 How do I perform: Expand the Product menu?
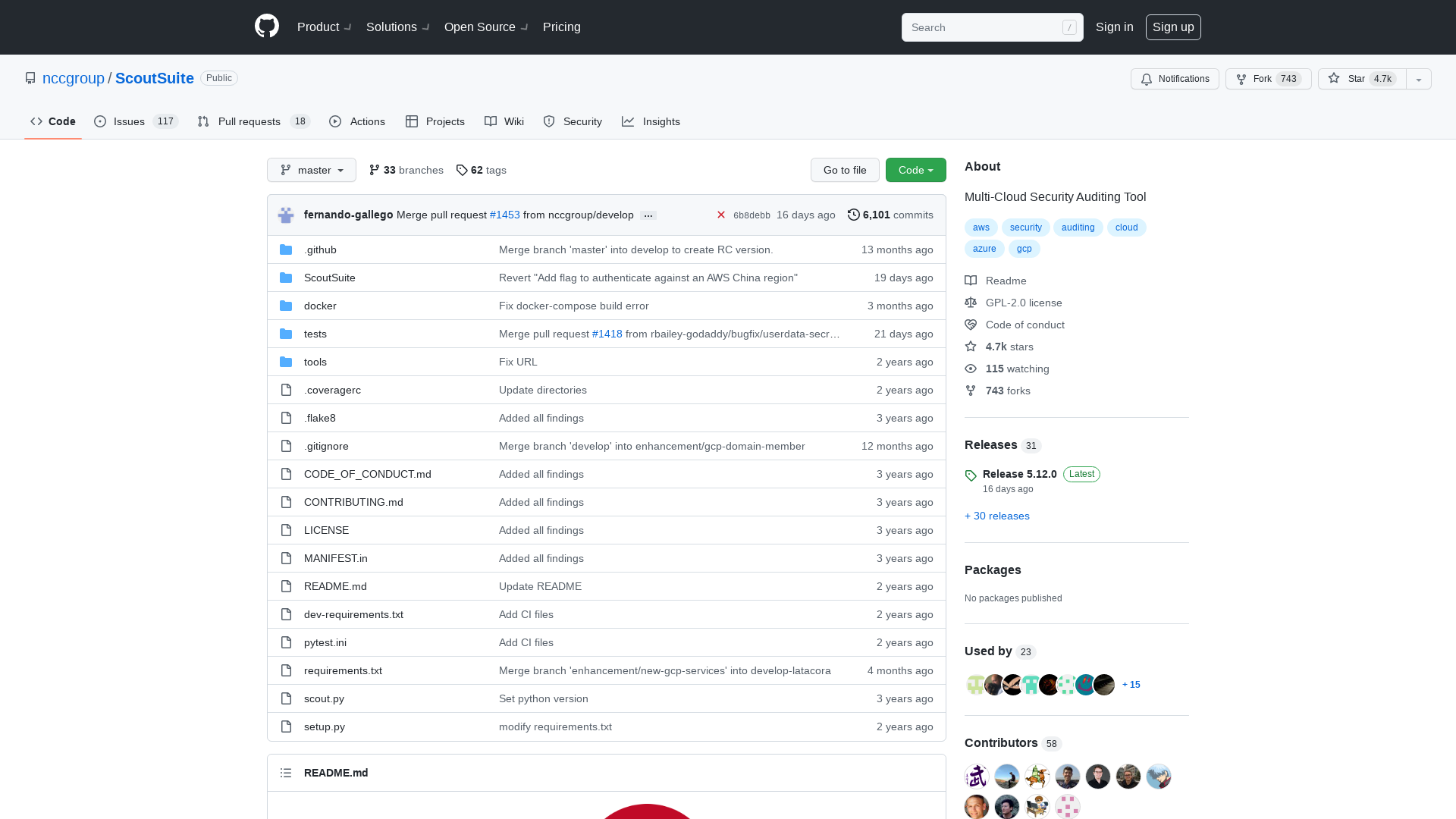click(x=324, y=27)
